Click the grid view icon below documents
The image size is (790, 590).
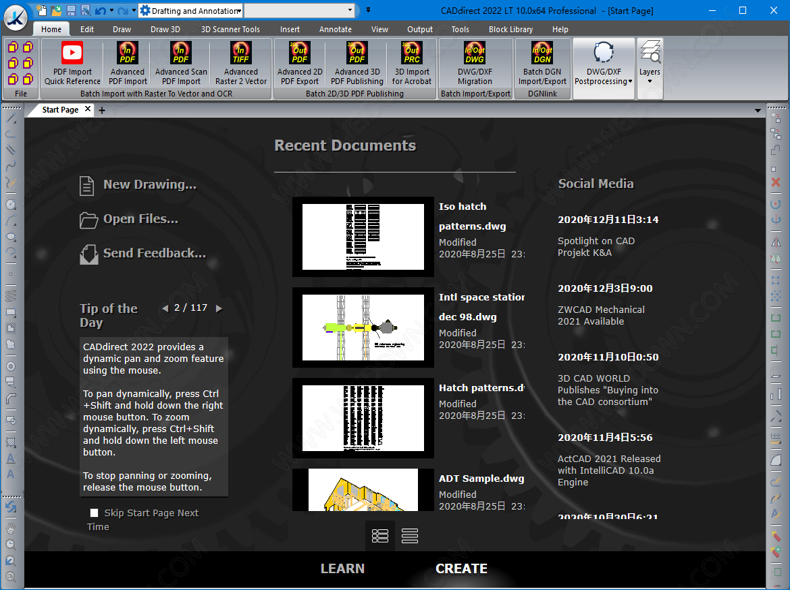[x=380, y=536]
